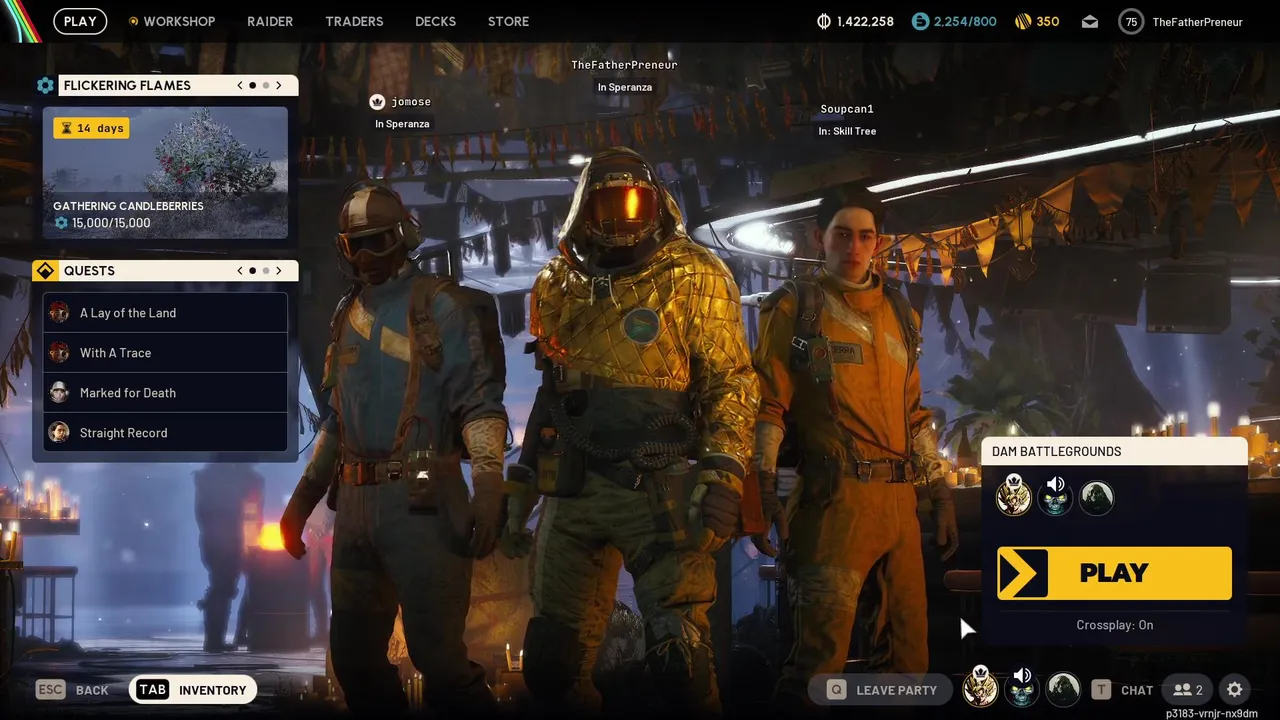Click the Flickering Flames event gear icon
Viewport: 1280px width, 720px height.
pyautogui.click(x=45, y=85)
